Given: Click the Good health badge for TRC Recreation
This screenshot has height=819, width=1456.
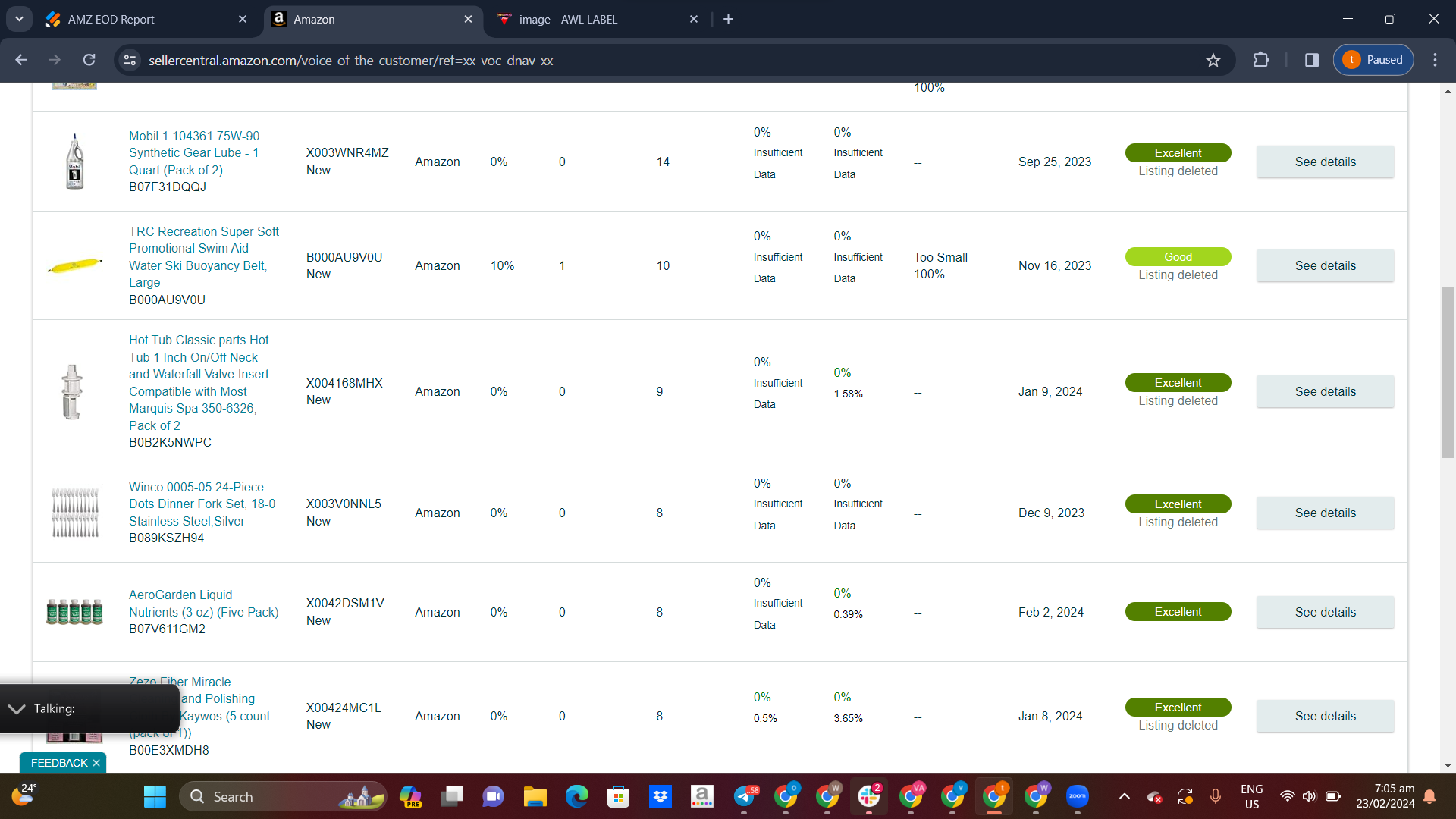Looking at the screenshot, I should (1178, 257).
